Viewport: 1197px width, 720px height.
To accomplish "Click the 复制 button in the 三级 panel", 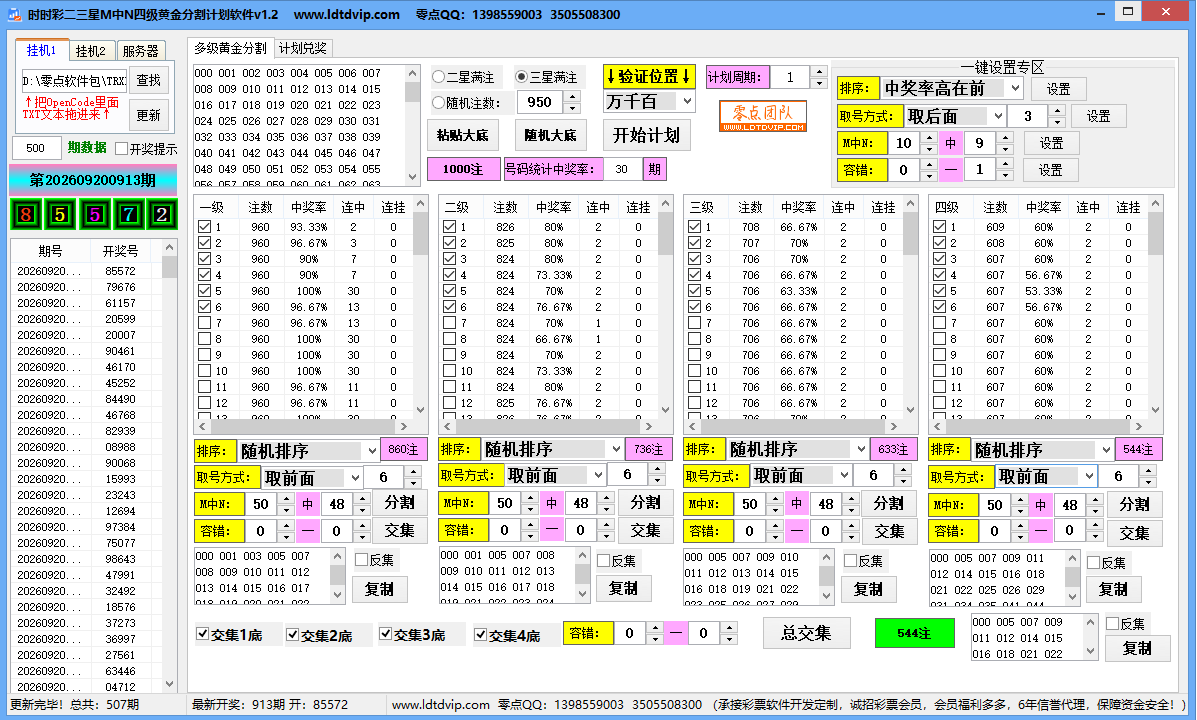I will coord(868,589).
